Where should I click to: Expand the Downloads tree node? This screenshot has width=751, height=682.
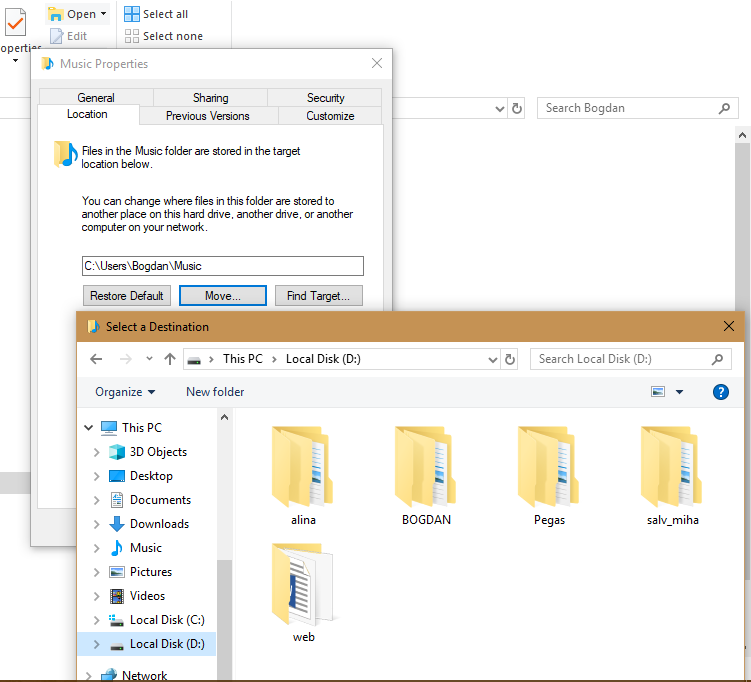click(x=96, y=524)
